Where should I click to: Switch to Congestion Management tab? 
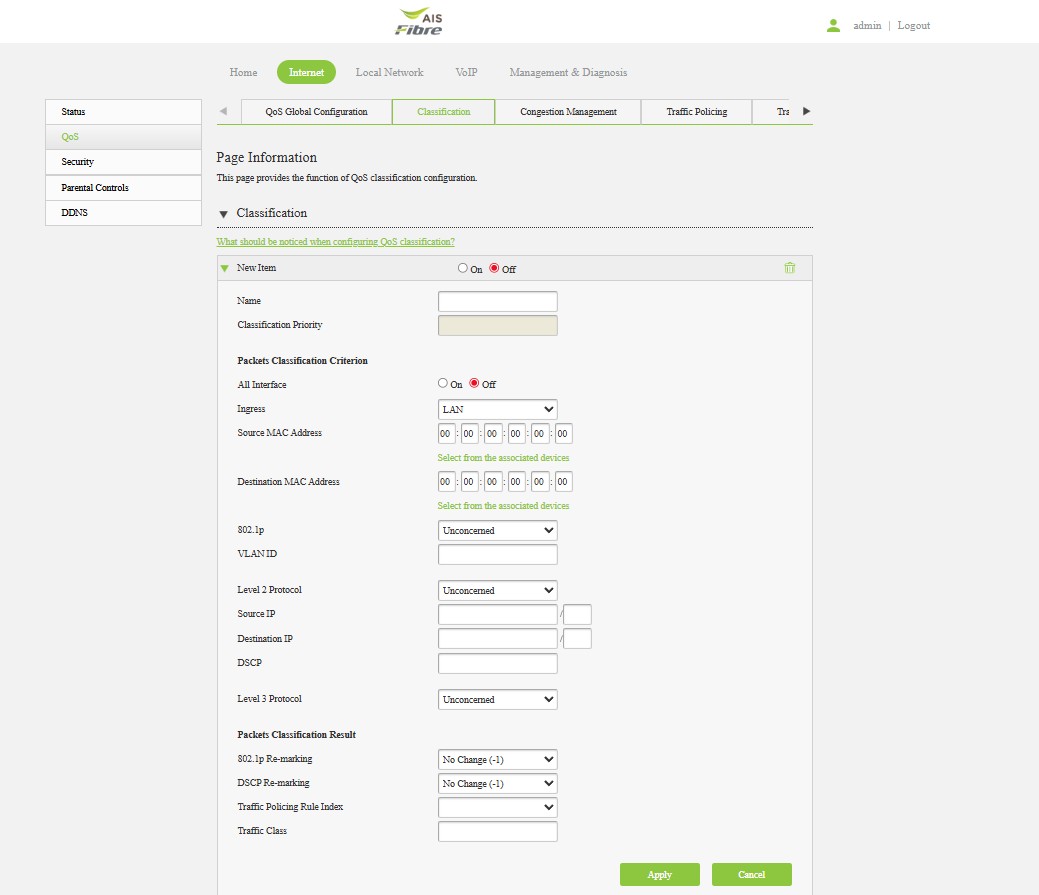pyautogui.click(x=568, y=111)
